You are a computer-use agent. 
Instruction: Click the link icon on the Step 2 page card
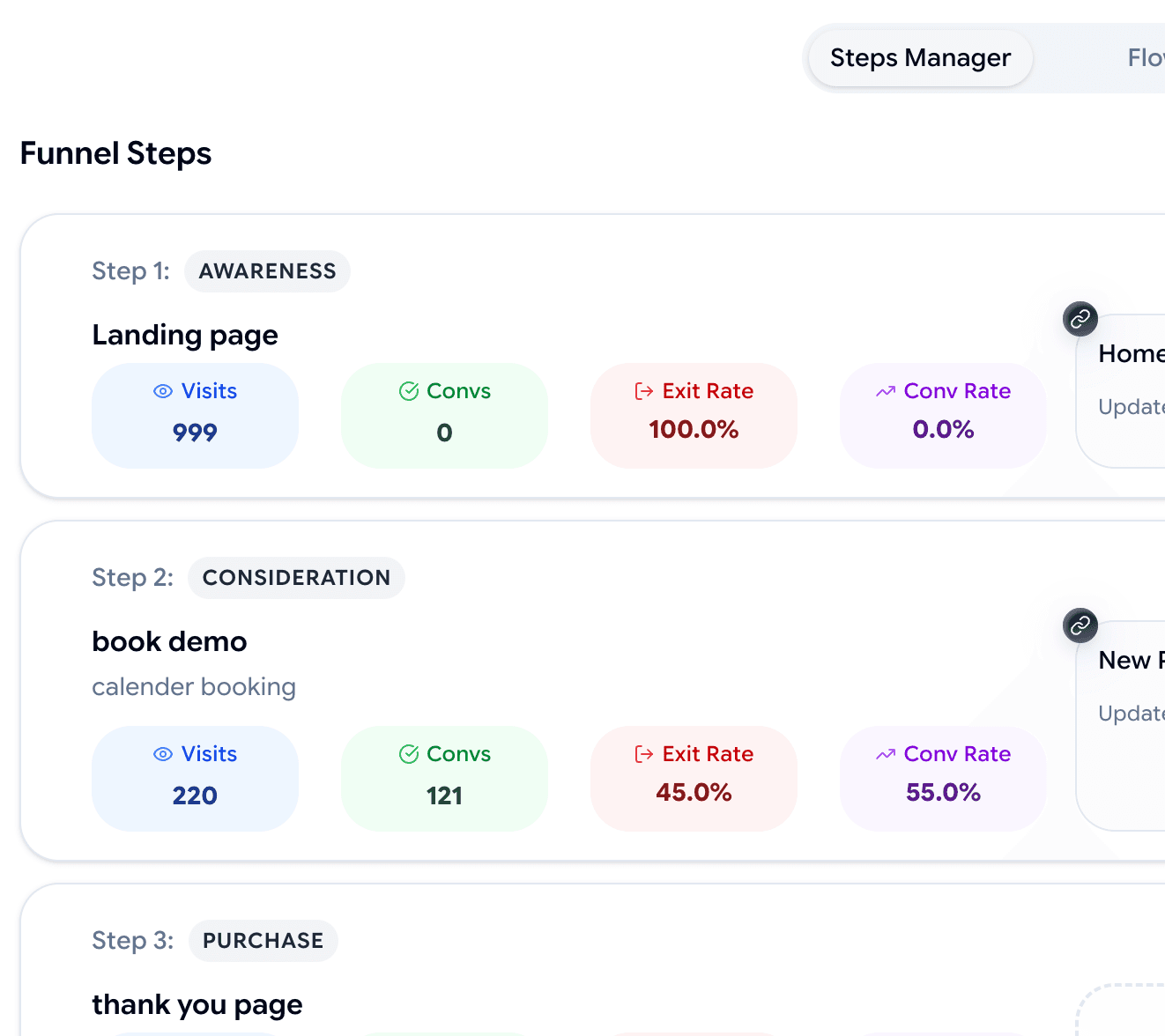tap(1080, 625)
